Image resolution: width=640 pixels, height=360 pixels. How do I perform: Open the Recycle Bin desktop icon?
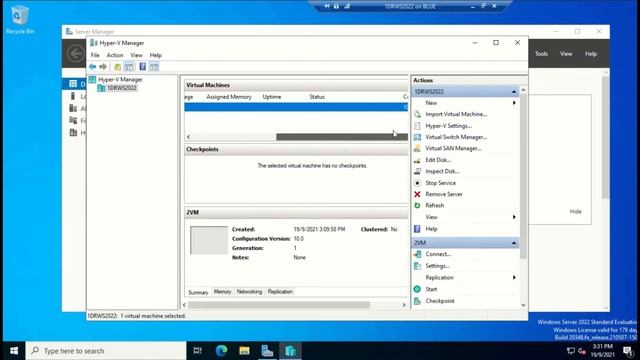[20, 19]
